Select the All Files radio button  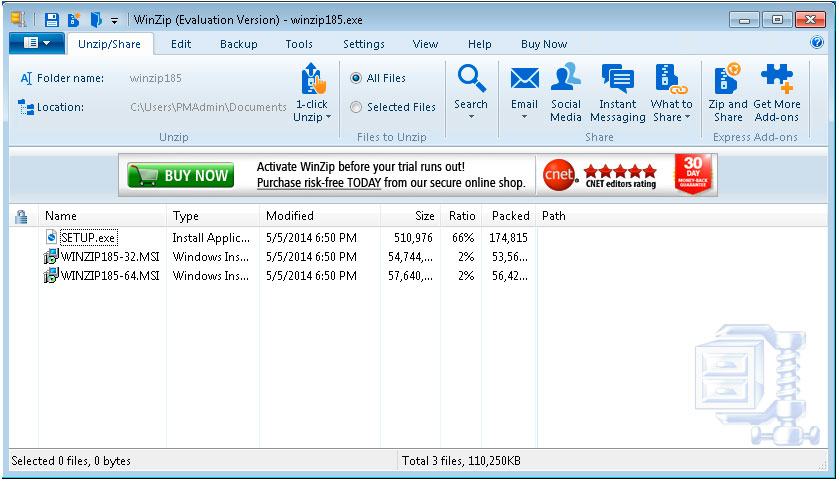pyautogui.click(x=356, y=78)
